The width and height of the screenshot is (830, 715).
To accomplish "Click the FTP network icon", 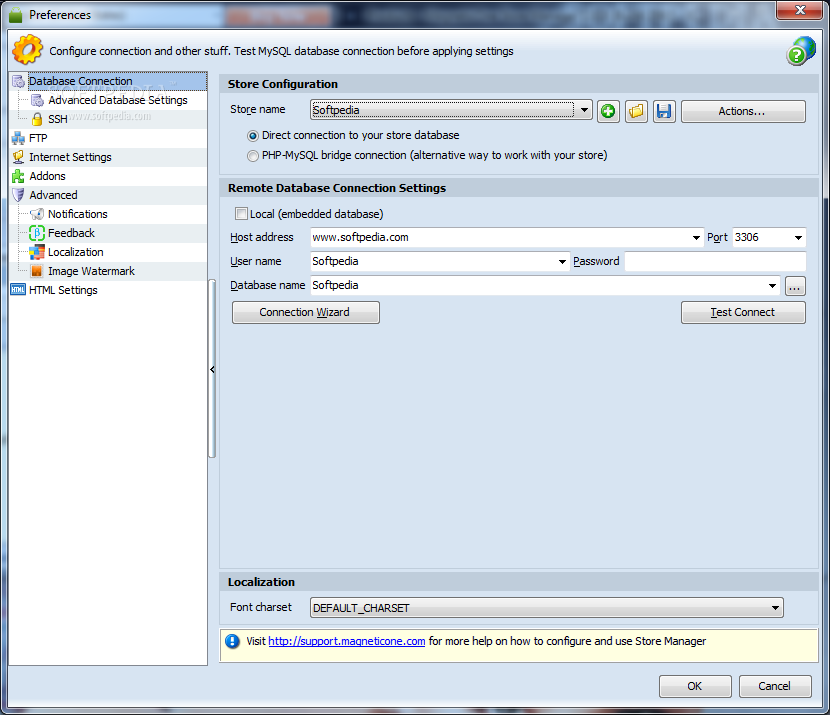I will point(19,138).
